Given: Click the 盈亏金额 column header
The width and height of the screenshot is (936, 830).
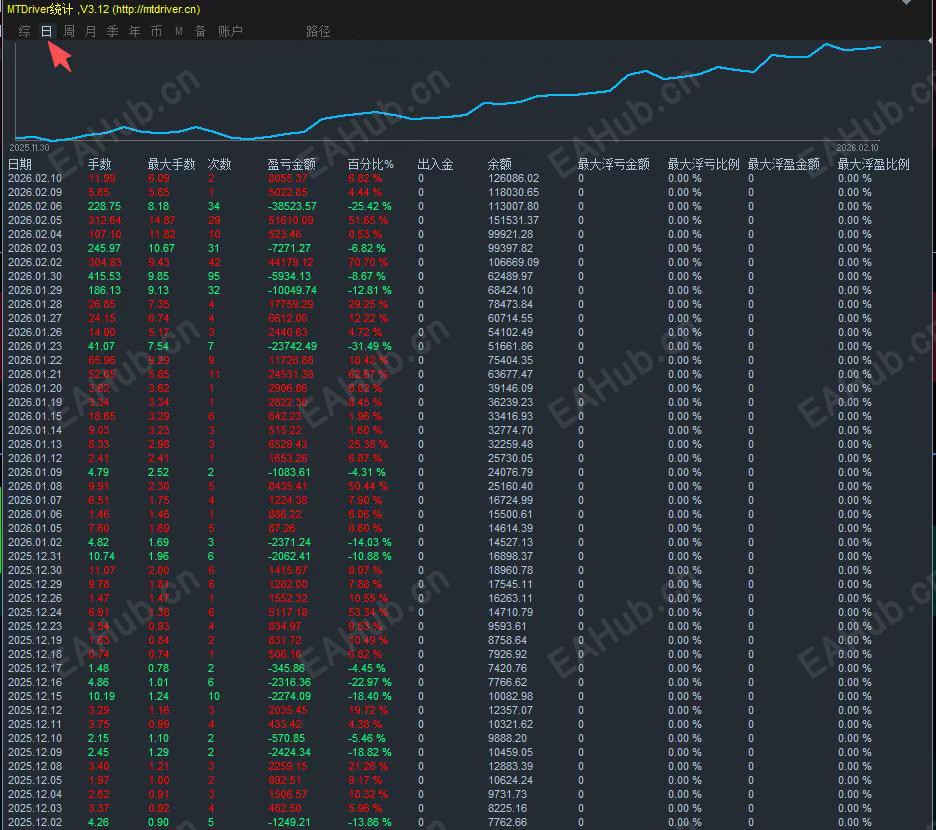Looking at the screenshot, I should click(291, 164).
